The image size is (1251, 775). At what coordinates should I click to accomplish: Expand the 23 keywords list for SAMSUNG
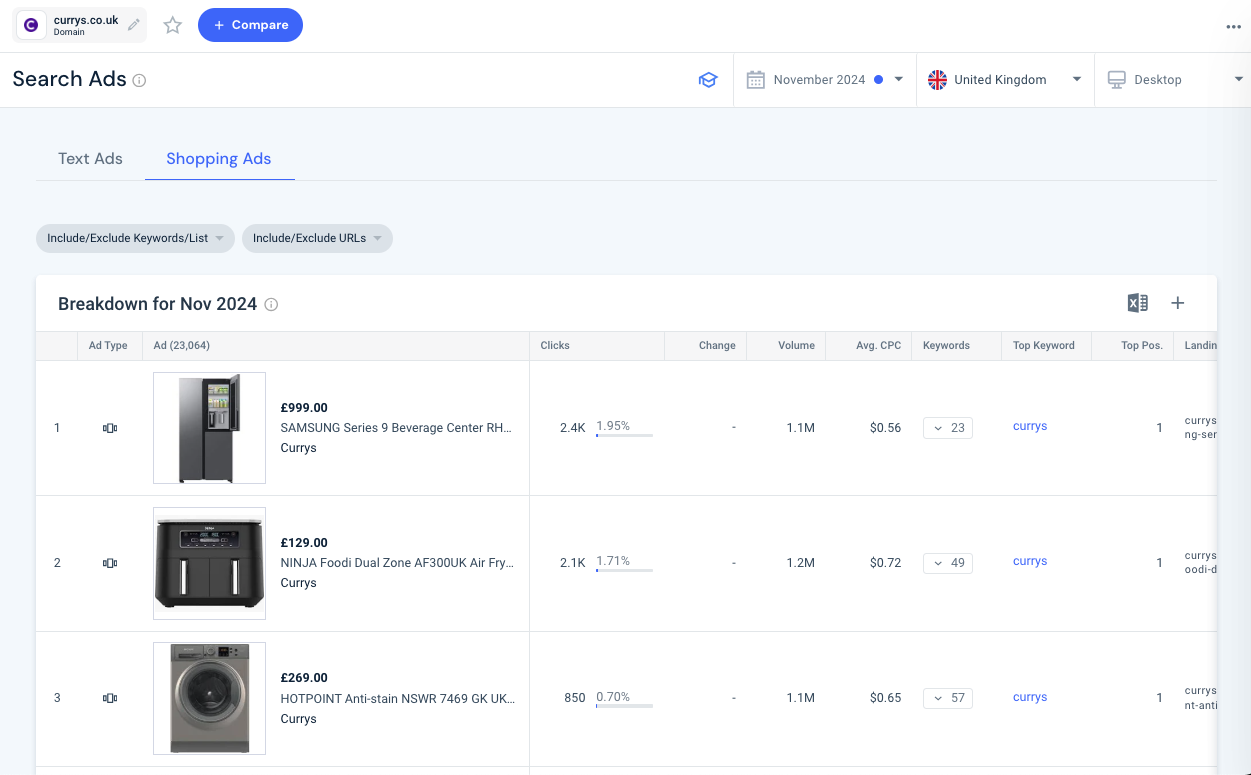[948, 428]
